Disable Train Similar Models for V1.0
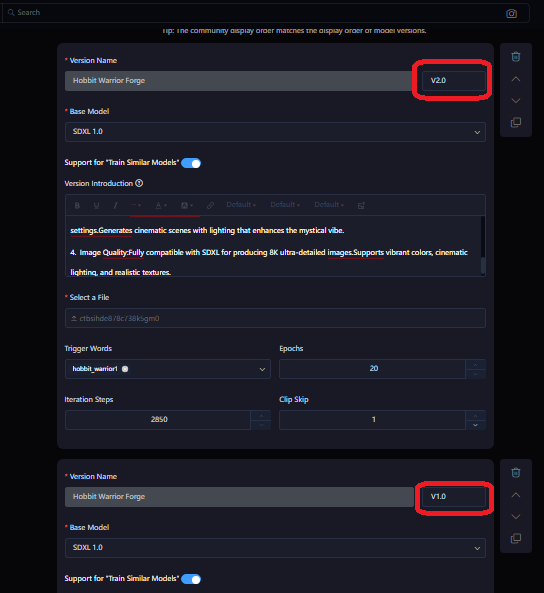Viewport: 544px width, 593px height. pos(191,579)
